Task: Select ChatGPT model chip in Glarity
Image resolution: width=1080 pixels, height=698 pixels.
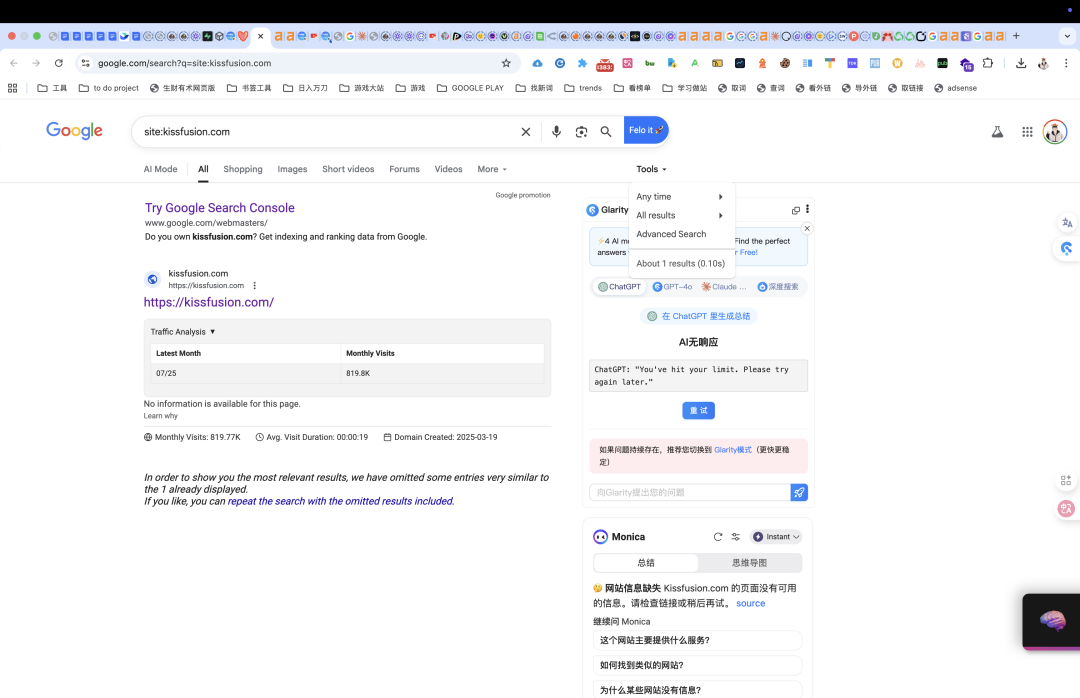Action: [619, 287]
